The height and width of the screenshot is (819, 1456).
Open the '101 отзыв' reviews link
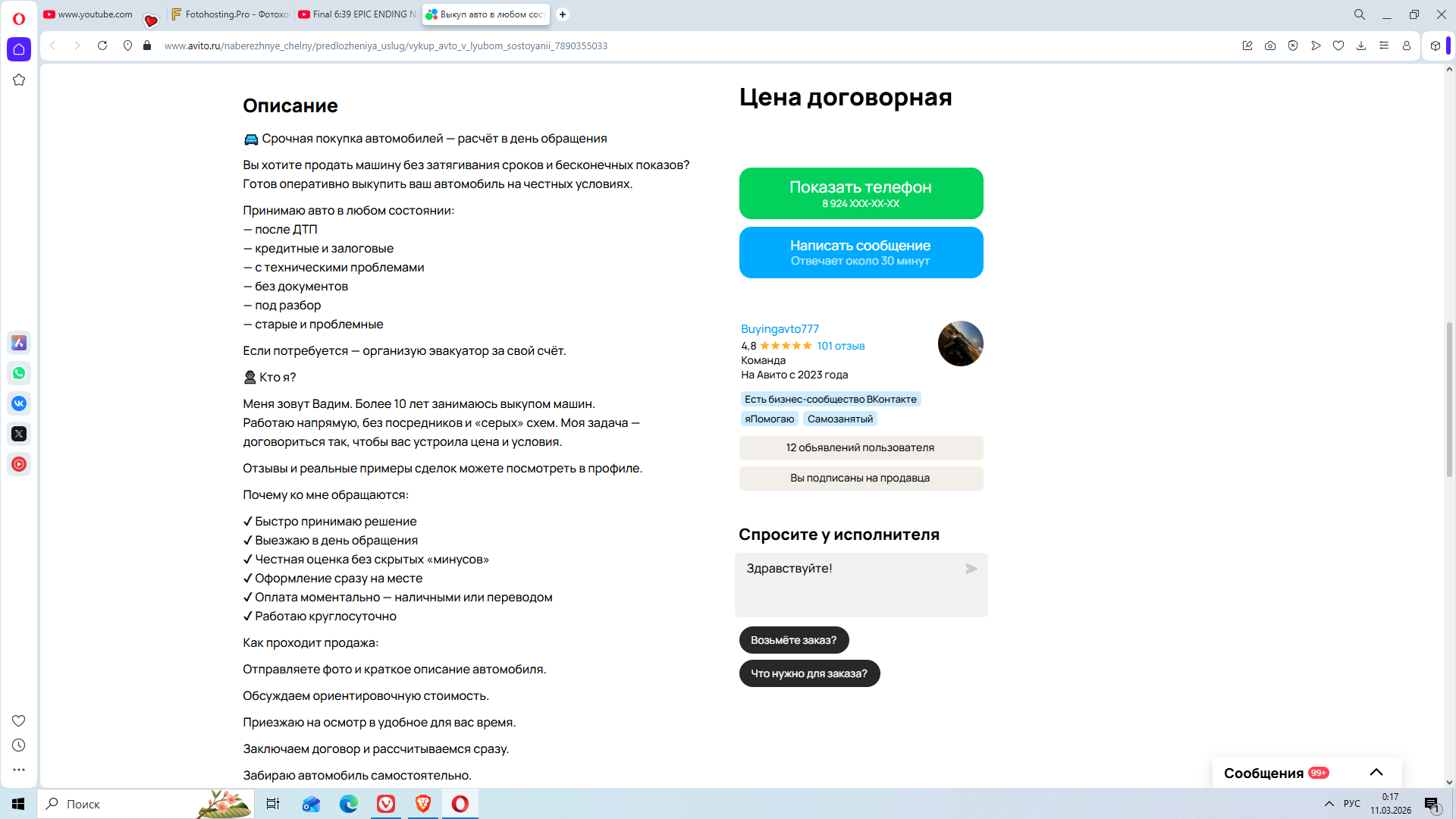click(840, 346)
